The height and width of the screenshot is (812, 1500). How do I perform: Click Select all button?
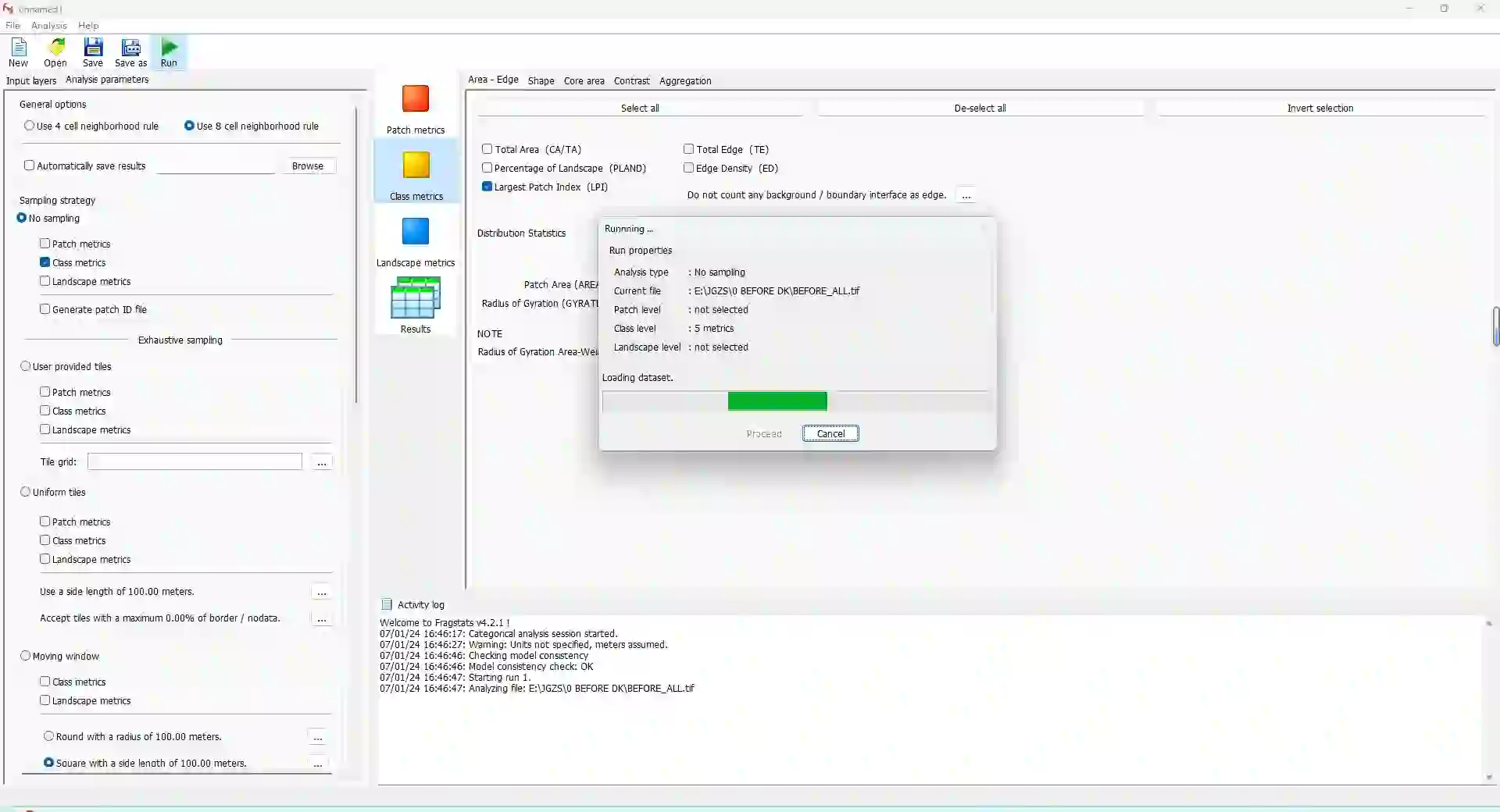640,108
